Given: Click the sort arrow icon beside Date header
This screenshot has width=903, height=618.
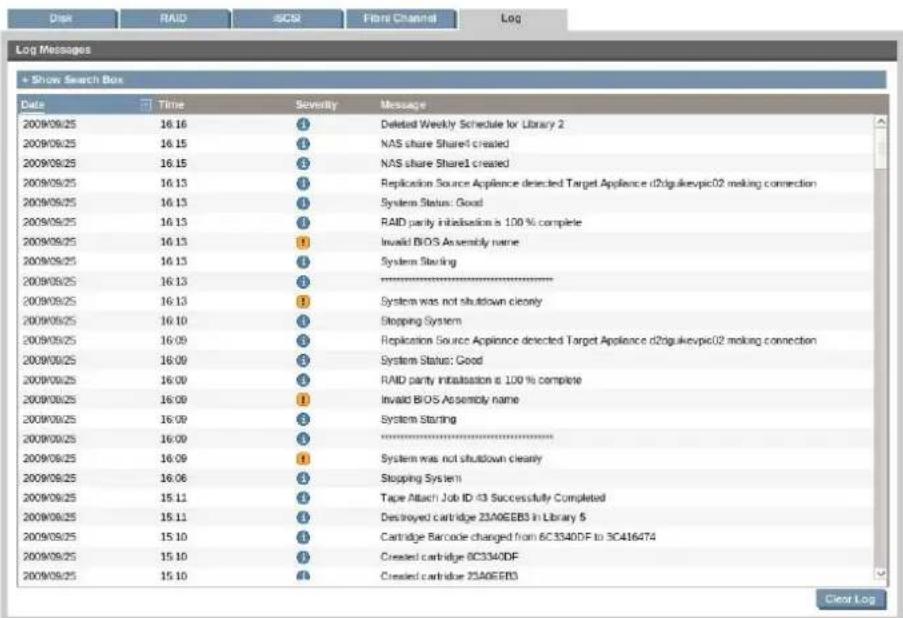Looking at the screenshot, I should pyautogui.click(x=146, y=105).
